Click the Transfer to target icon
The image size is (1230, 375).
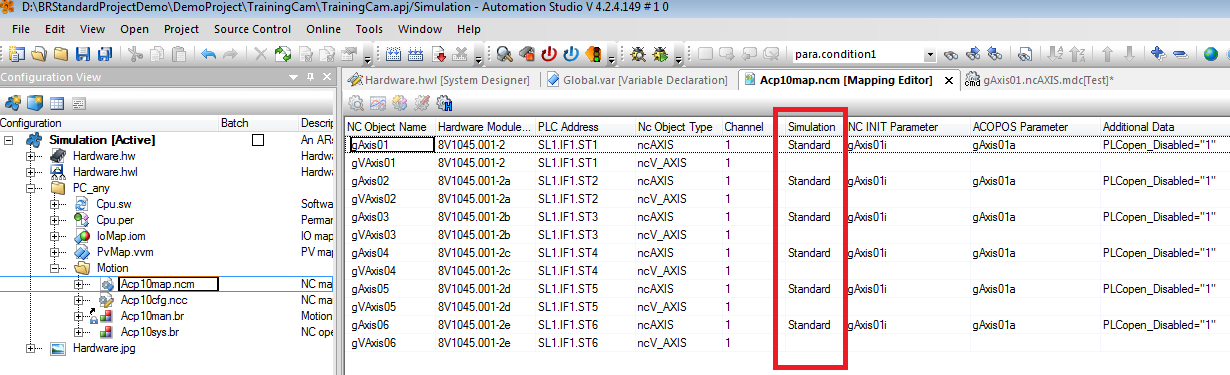coord(438,54)
